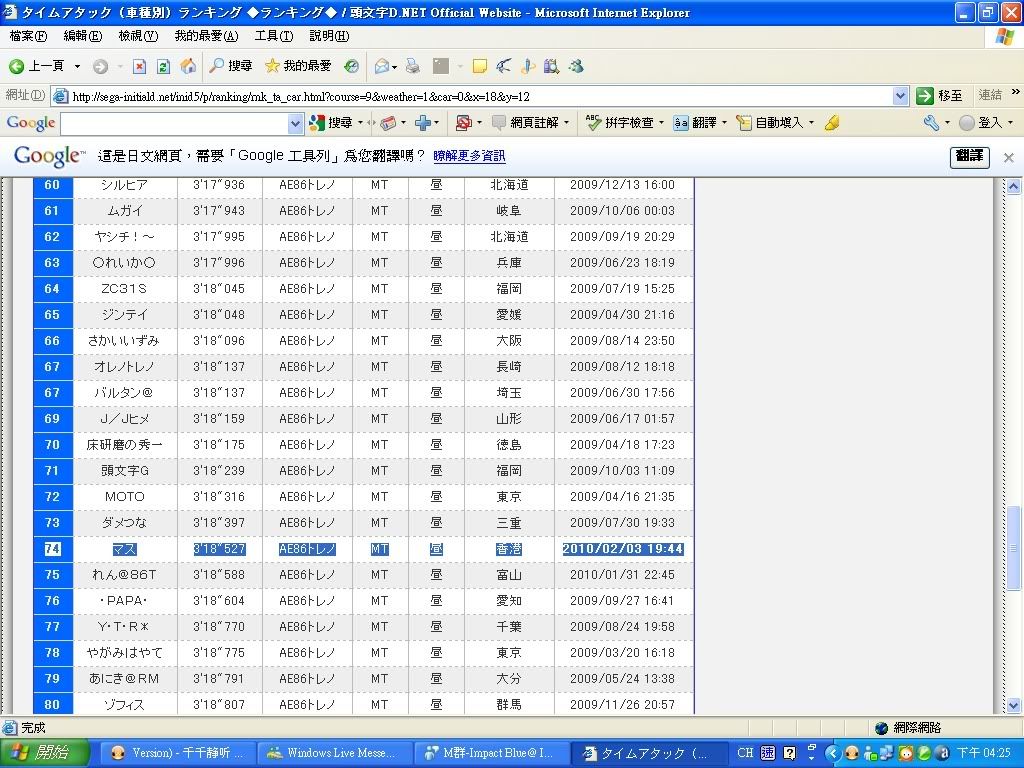Screen dimensions: 1024x768
Task: Open 我的最愛 favorites star button
Action: click(297, 66)
